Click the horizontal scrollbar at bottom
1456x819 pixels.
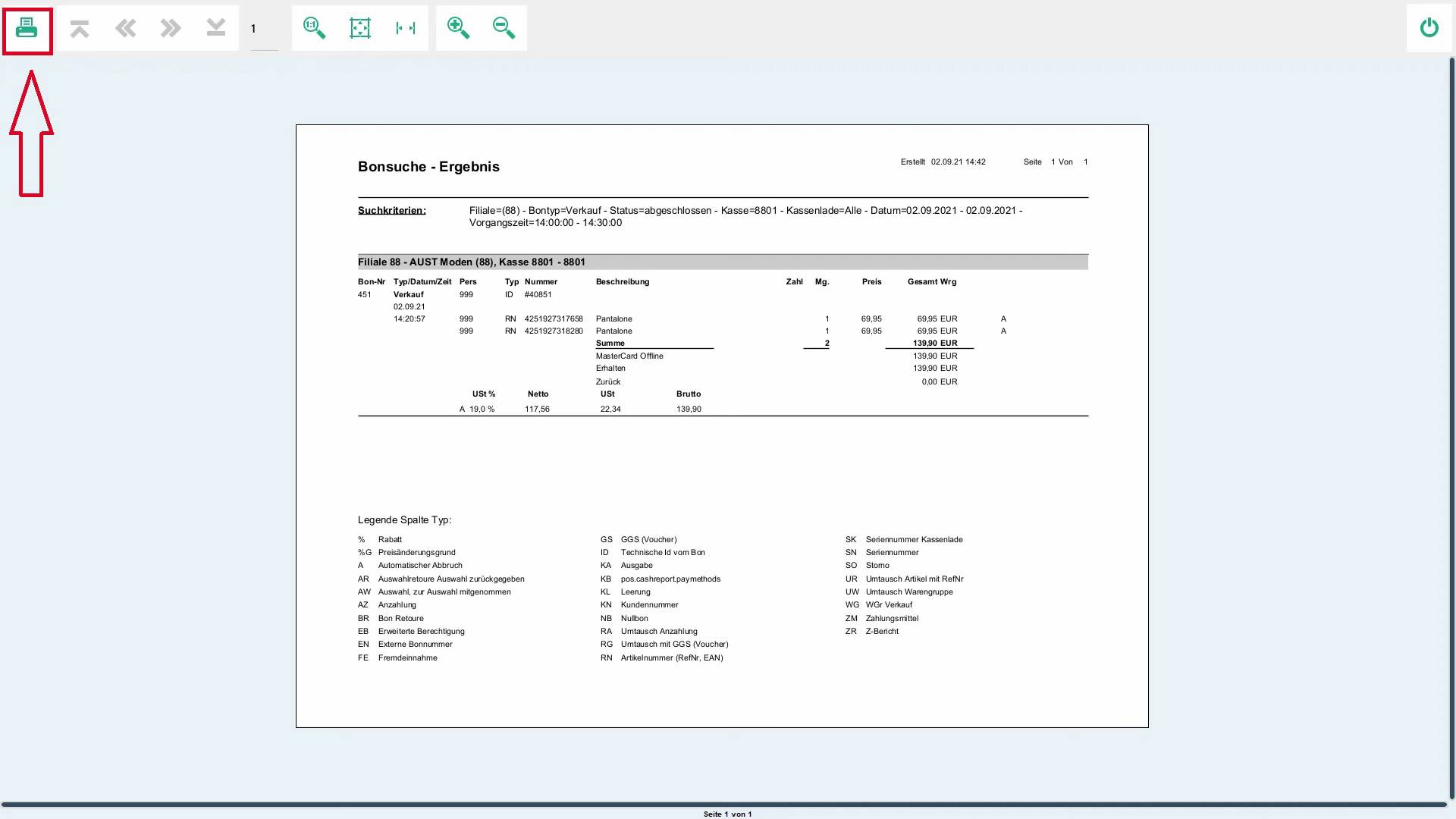tap(724, 804)
